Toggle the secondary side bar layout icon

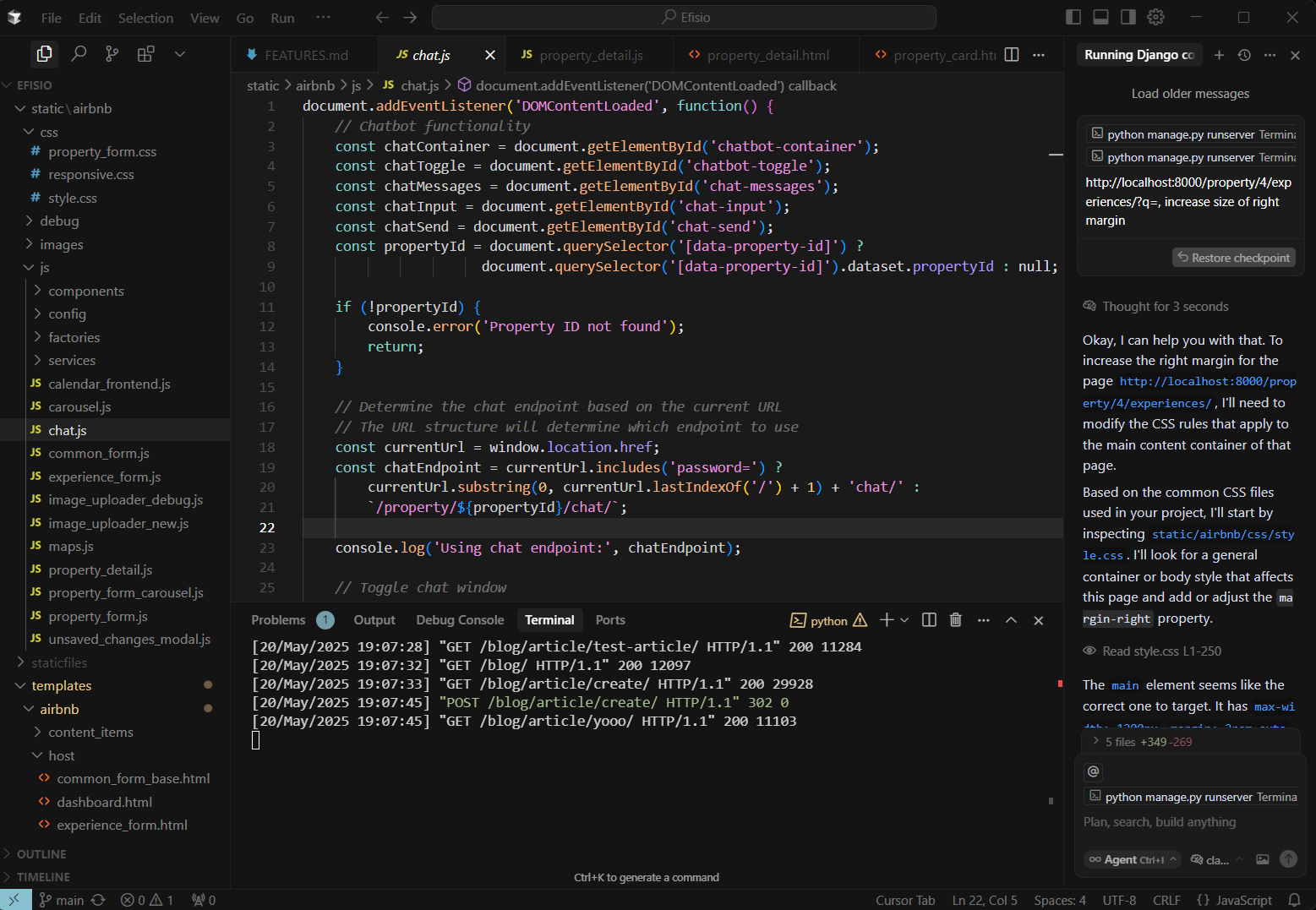click(x=1128, y=17)
